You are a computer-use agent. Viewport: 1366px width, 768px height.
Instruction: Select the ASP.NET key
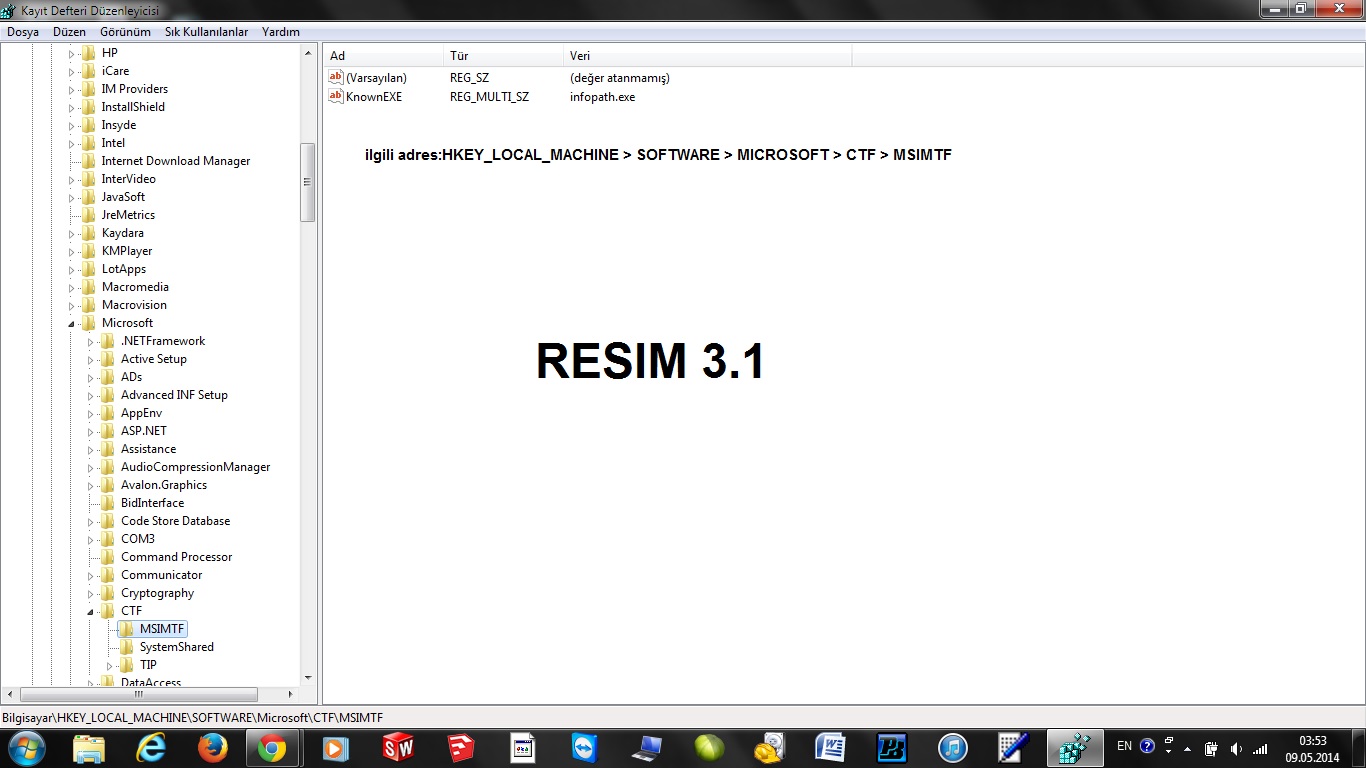pyautogui.click(x=144, y=431)
